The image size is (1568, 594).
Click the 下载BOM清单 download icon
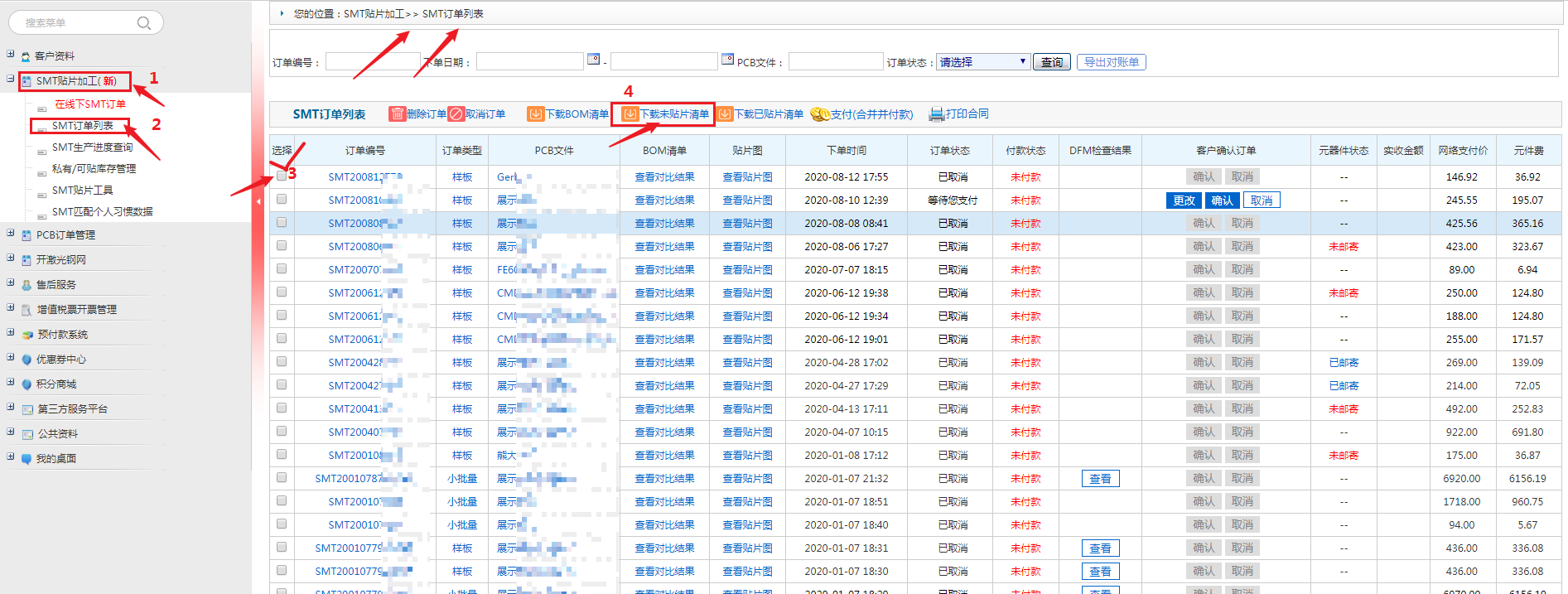(536, 114)
